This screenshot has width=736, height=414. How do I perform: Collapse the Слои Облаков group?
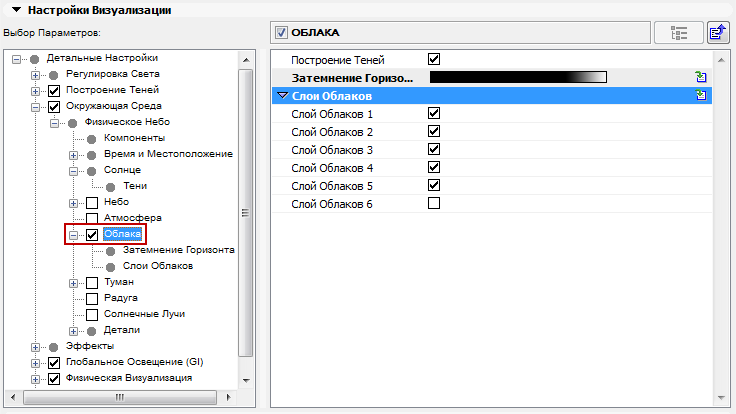[283, 95]
